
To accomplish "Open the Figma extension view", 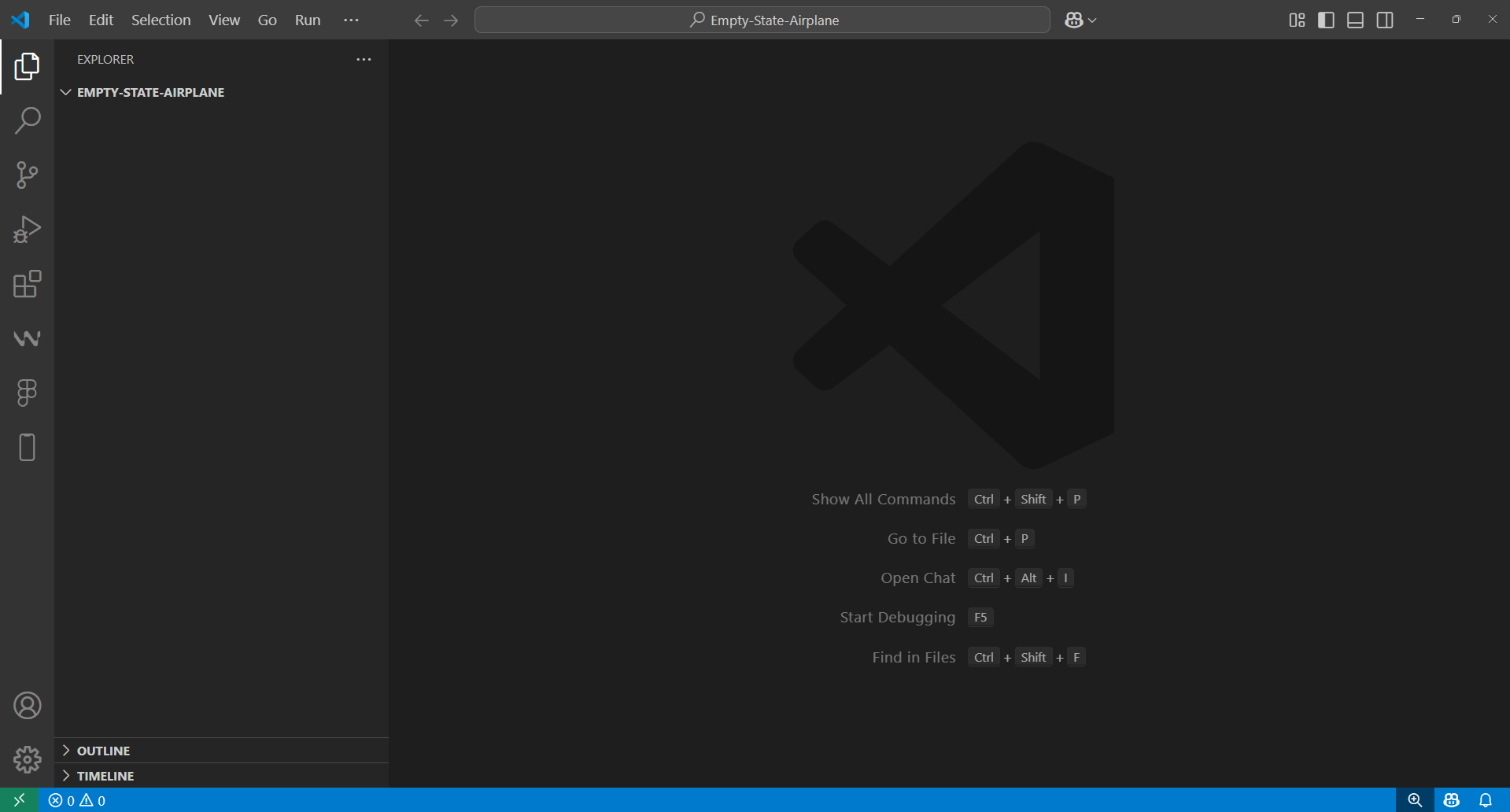I will (27, 393).
